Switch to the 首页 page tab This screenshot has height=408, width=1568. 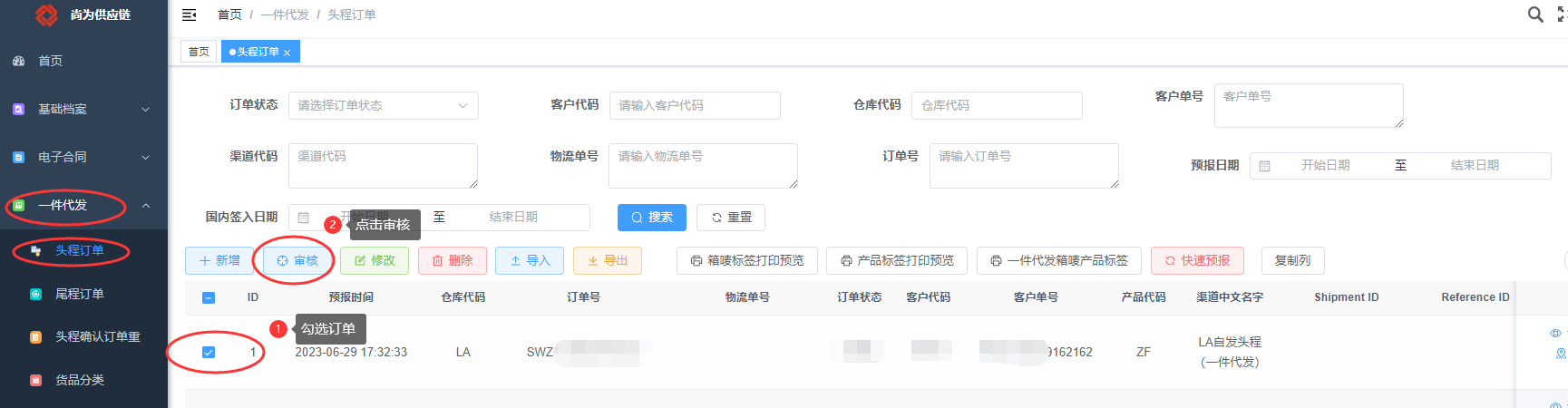point(199,52)
